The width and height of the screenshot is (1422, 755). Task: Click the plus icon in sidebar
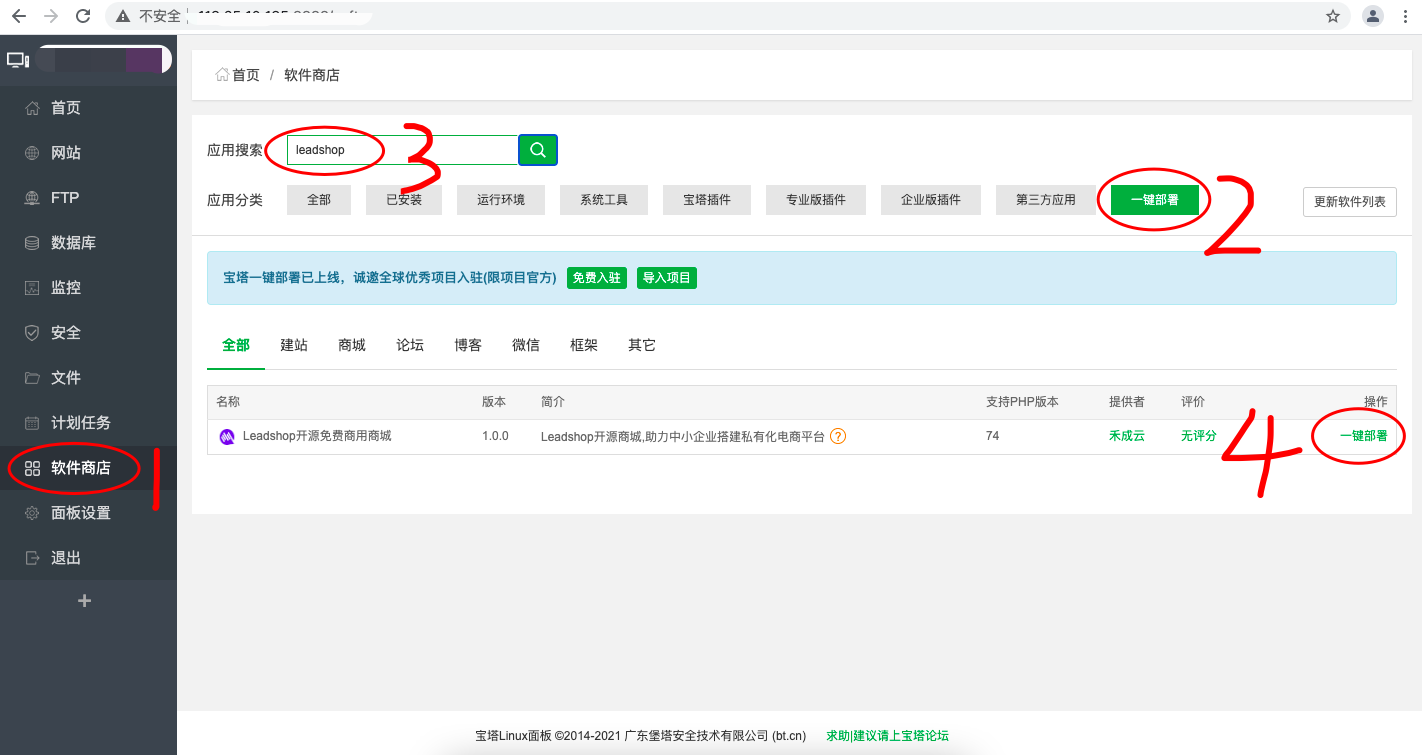coord(85,601)
